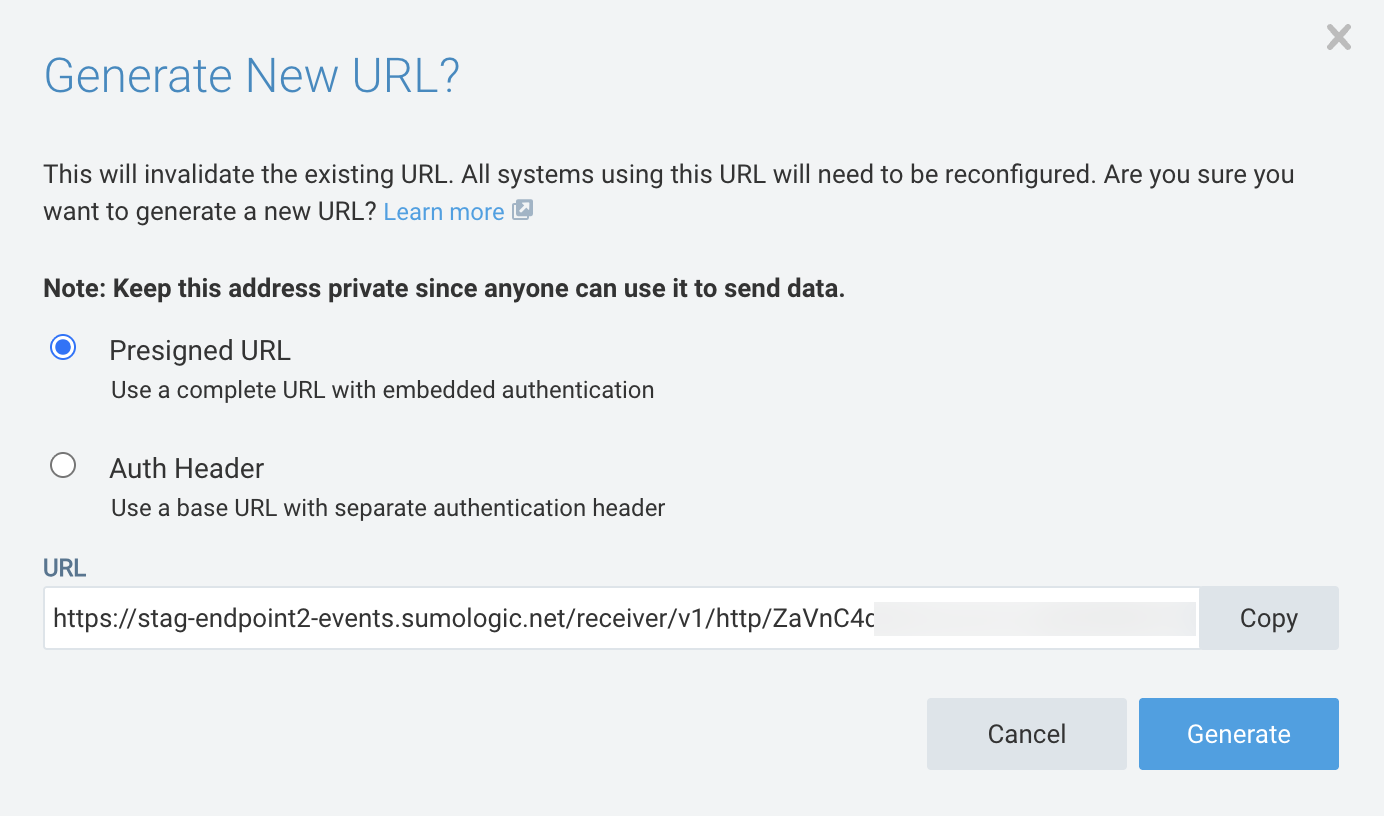Click the external link icon beside Learn more
The height and width of the screenshot is (816, 1384).
point(524,211)
